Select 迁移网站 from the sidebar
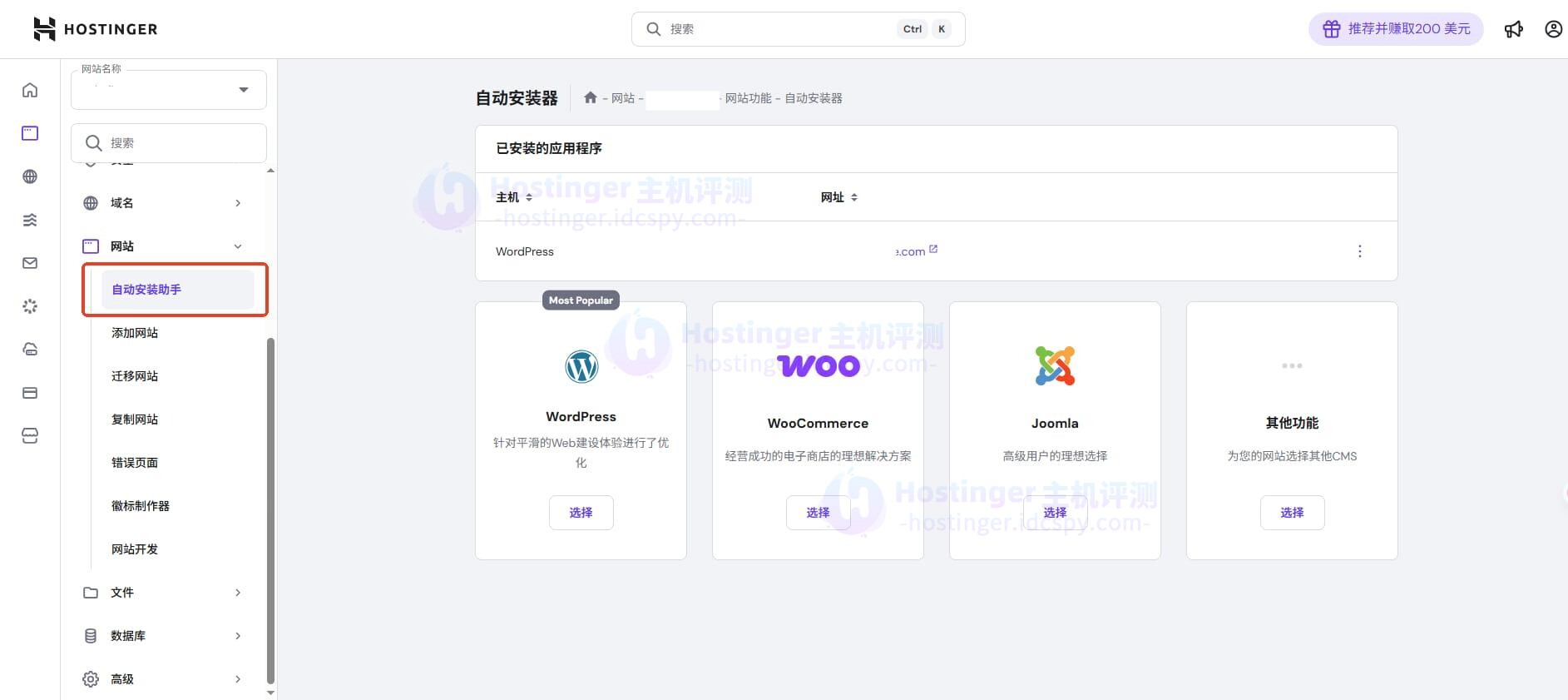 [x=135, y=376]
